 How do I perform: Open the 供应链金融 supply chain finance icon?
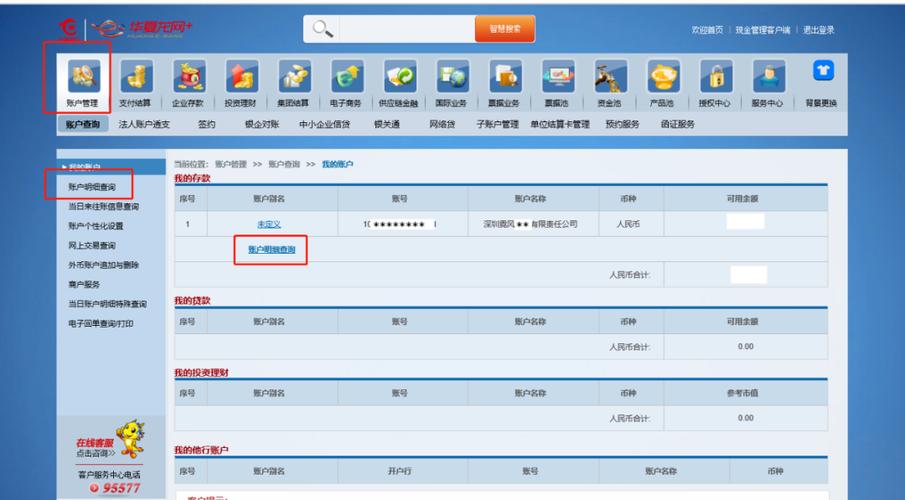point(400,76)
